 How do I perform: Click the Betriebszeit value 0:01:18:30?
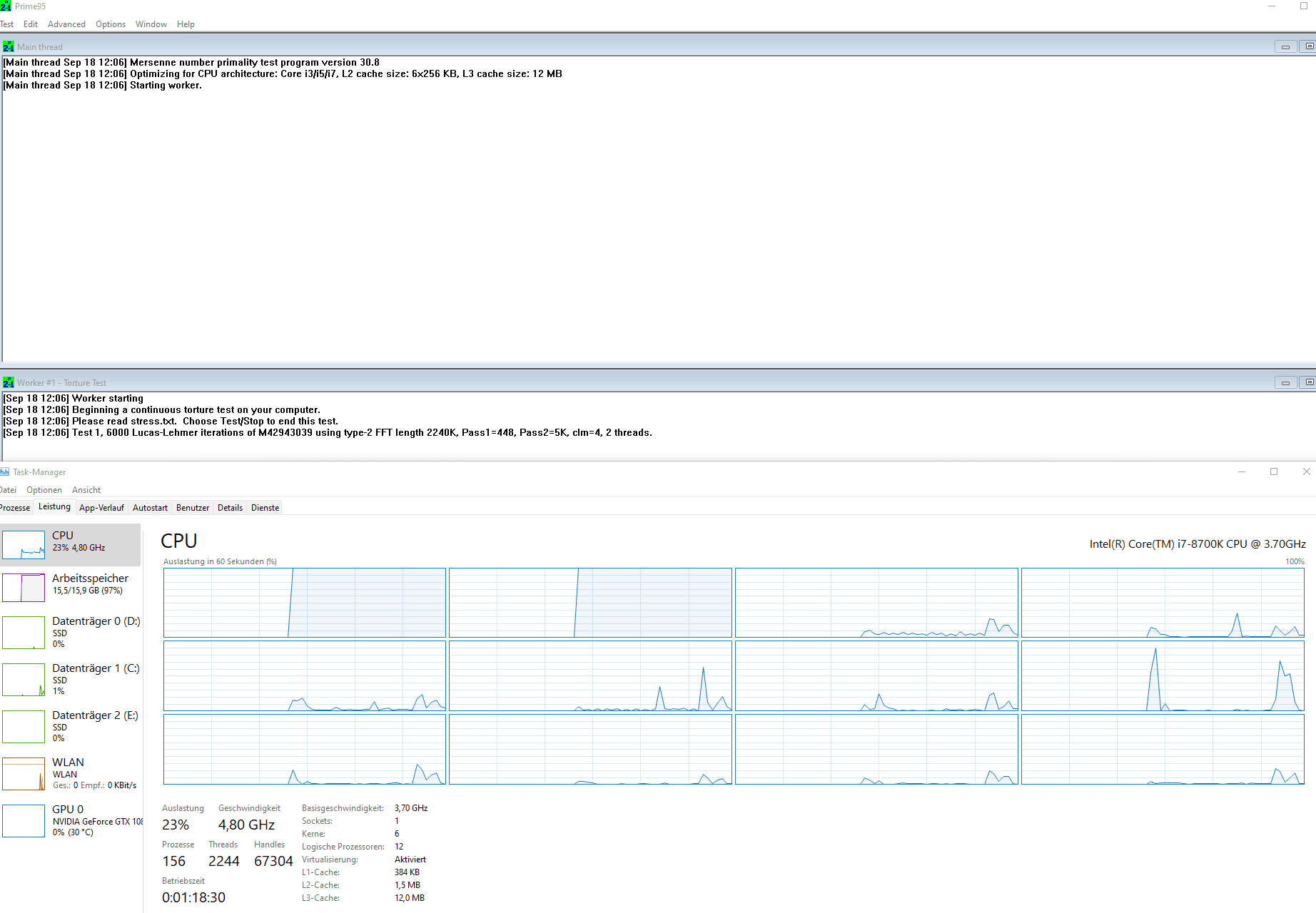(x=193, y=897)
